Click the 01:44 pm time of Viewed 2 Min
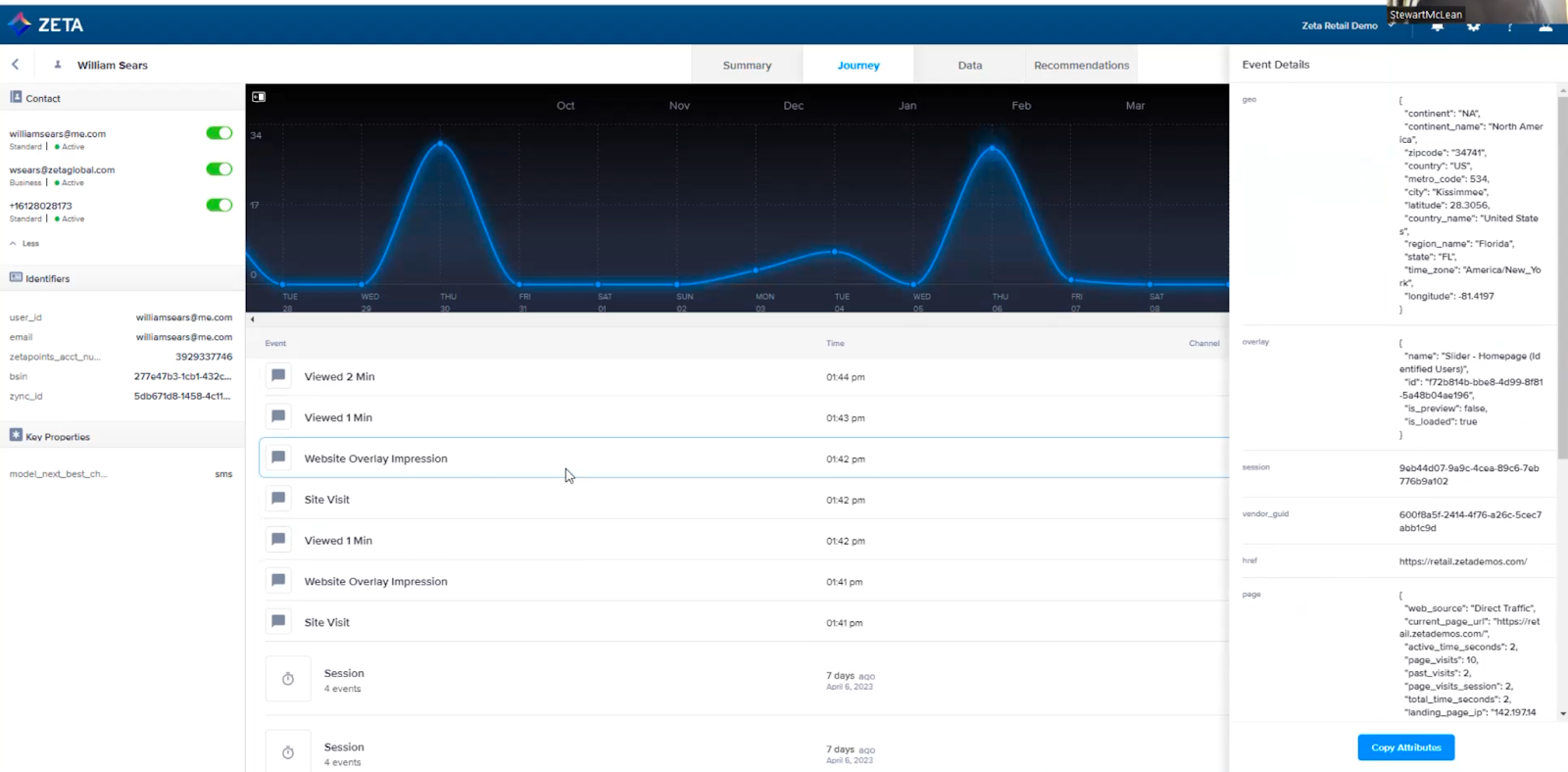Image resolution: width=1568 pixels, height=772 pixels. point(845,376)
